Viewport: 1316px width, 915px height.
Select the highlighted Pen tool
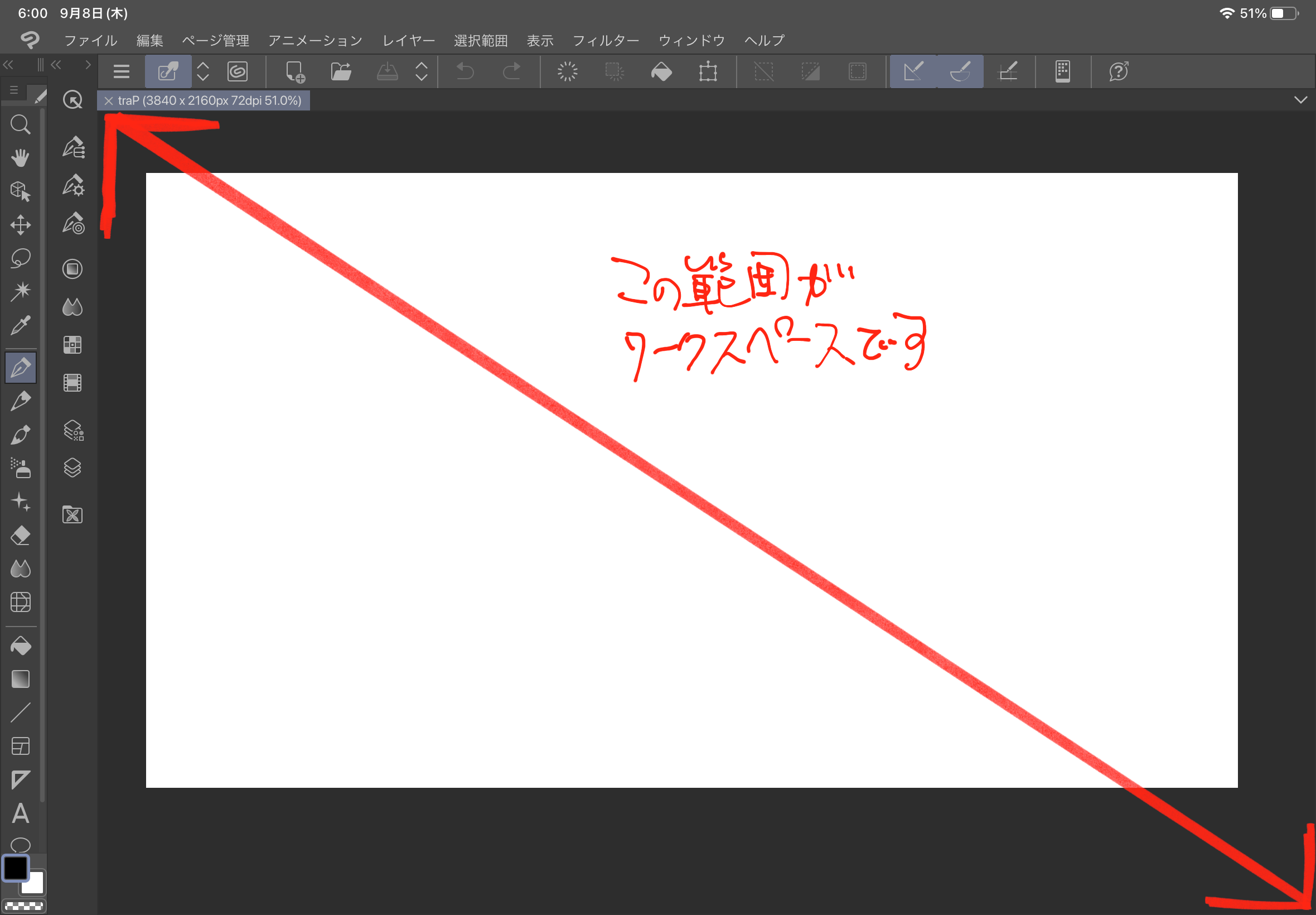21,368
